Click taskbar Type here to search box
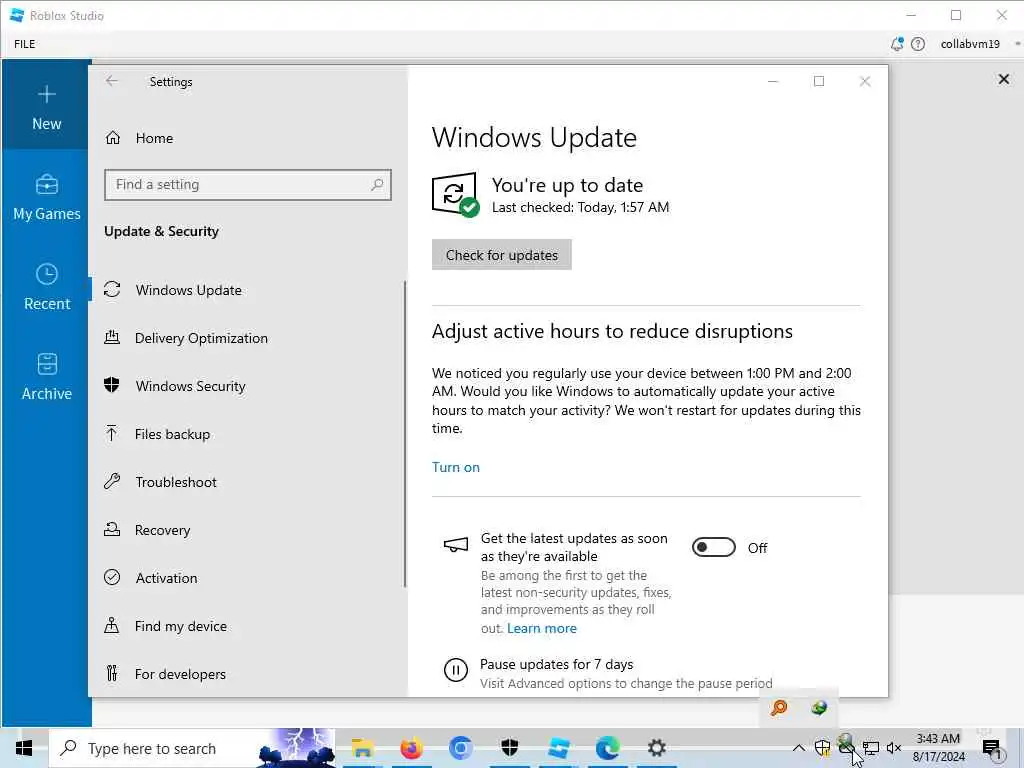 click(x=193, y=748)
